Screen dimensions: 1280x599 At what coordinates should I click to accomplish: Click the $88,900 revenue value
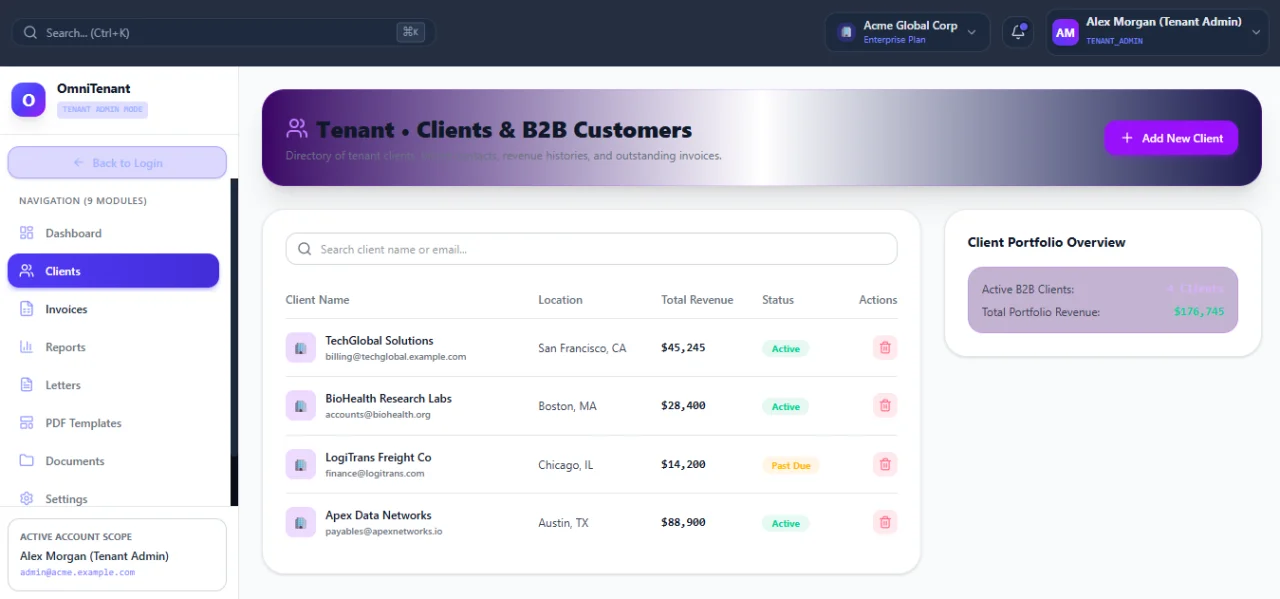click(683, 523)
